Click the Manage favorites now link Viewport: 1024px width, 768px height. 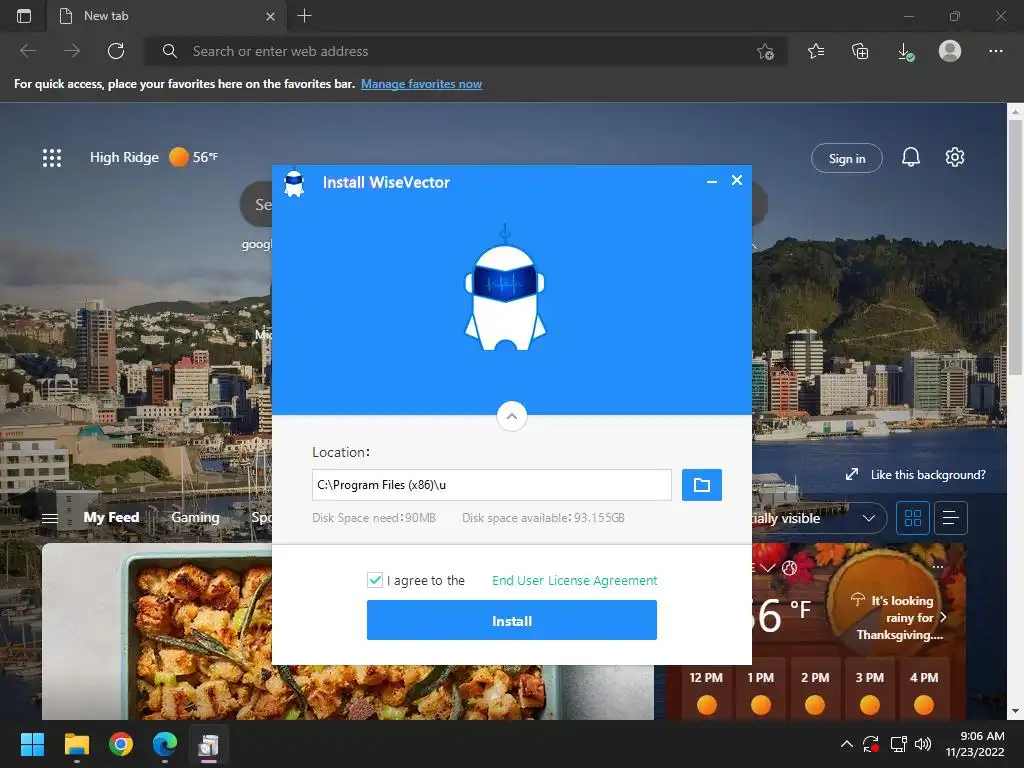click(421, 84)
